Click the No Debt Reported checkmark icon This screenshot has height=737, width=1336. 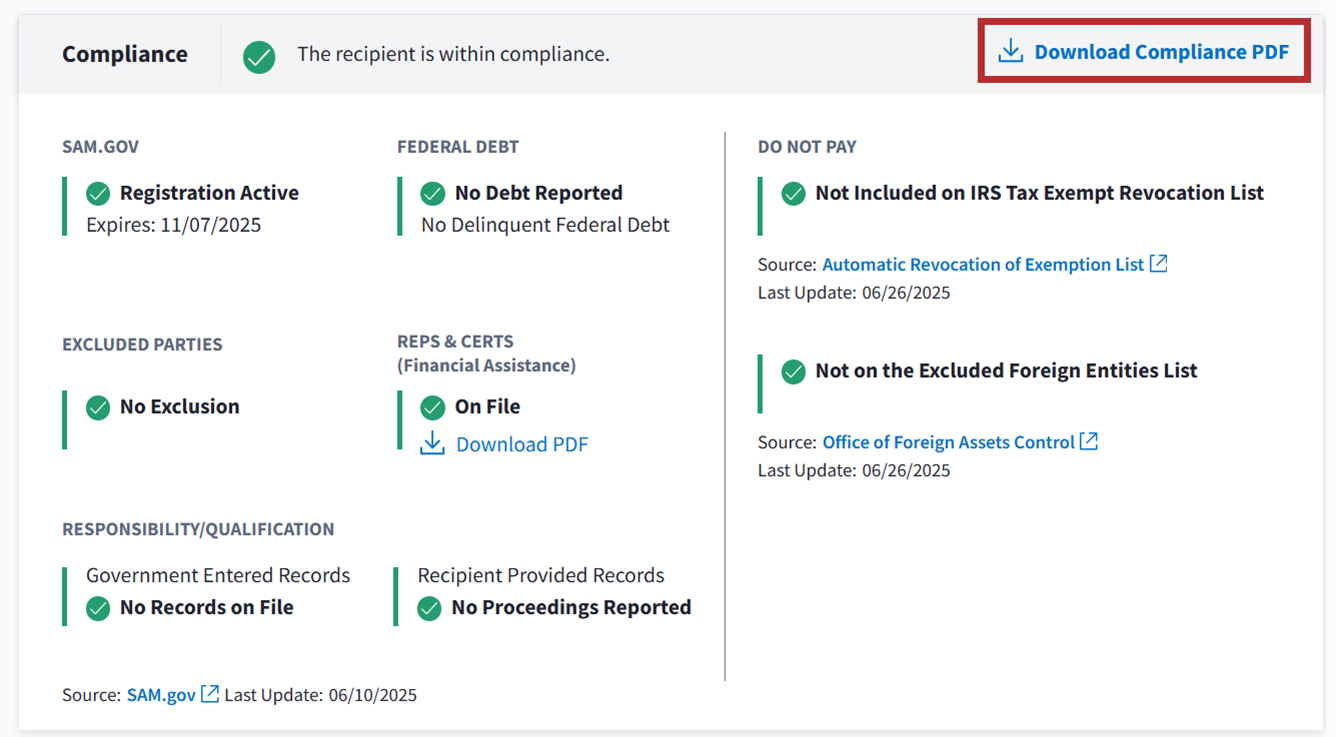click(433, 193)
